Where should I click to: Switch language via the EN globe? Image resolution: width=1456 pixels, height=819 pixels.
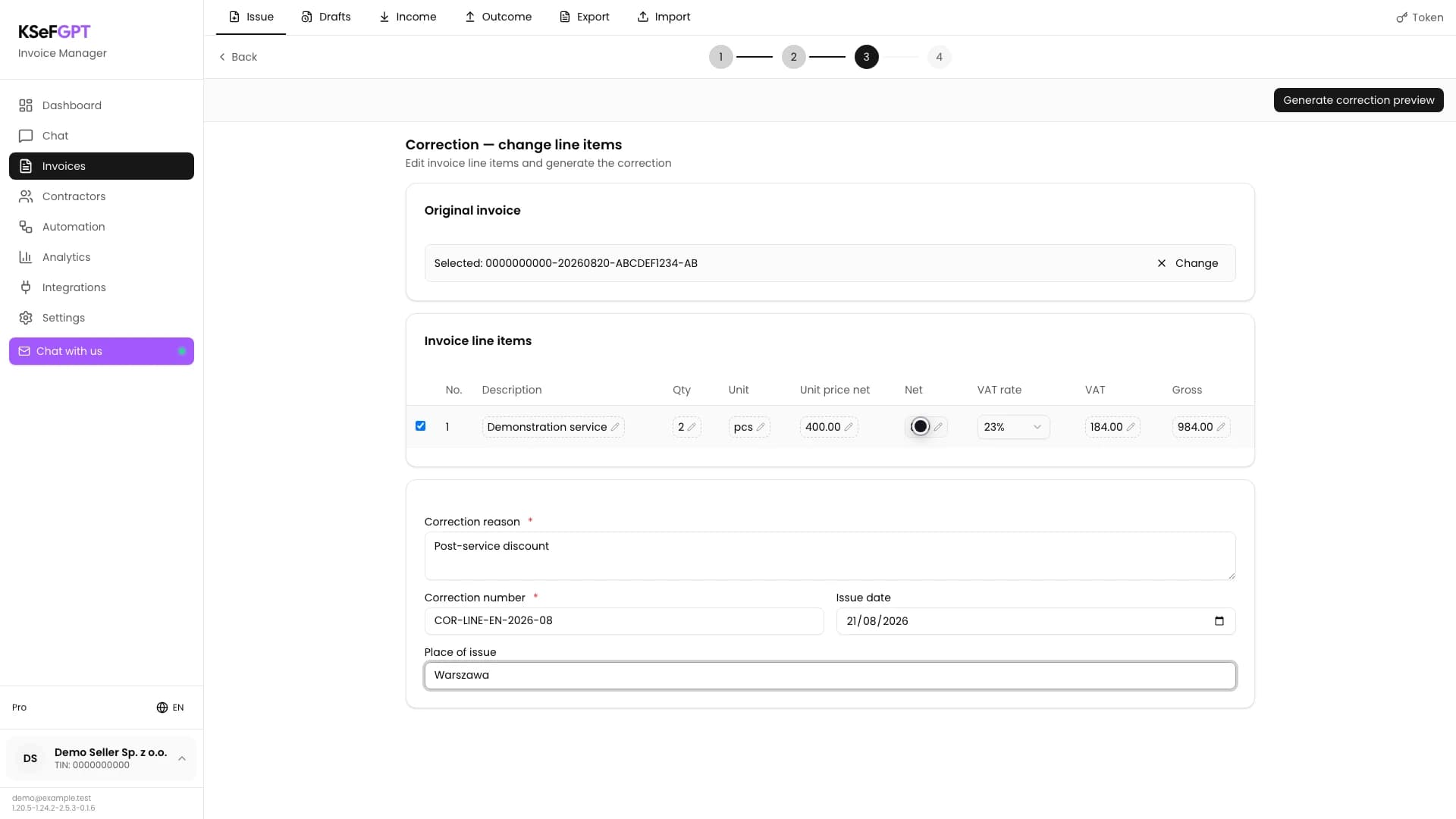click(170, 708)
